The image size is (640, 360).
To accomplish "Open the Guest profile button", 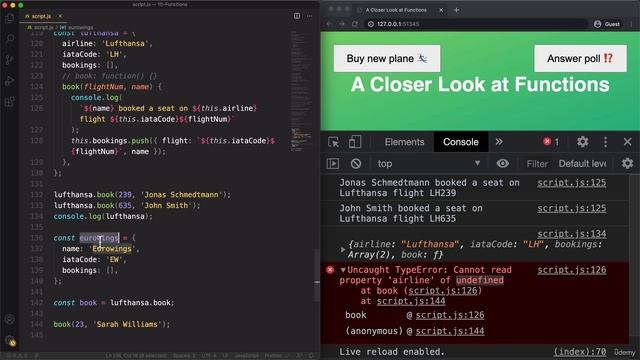I will click(x=607, y=24).
